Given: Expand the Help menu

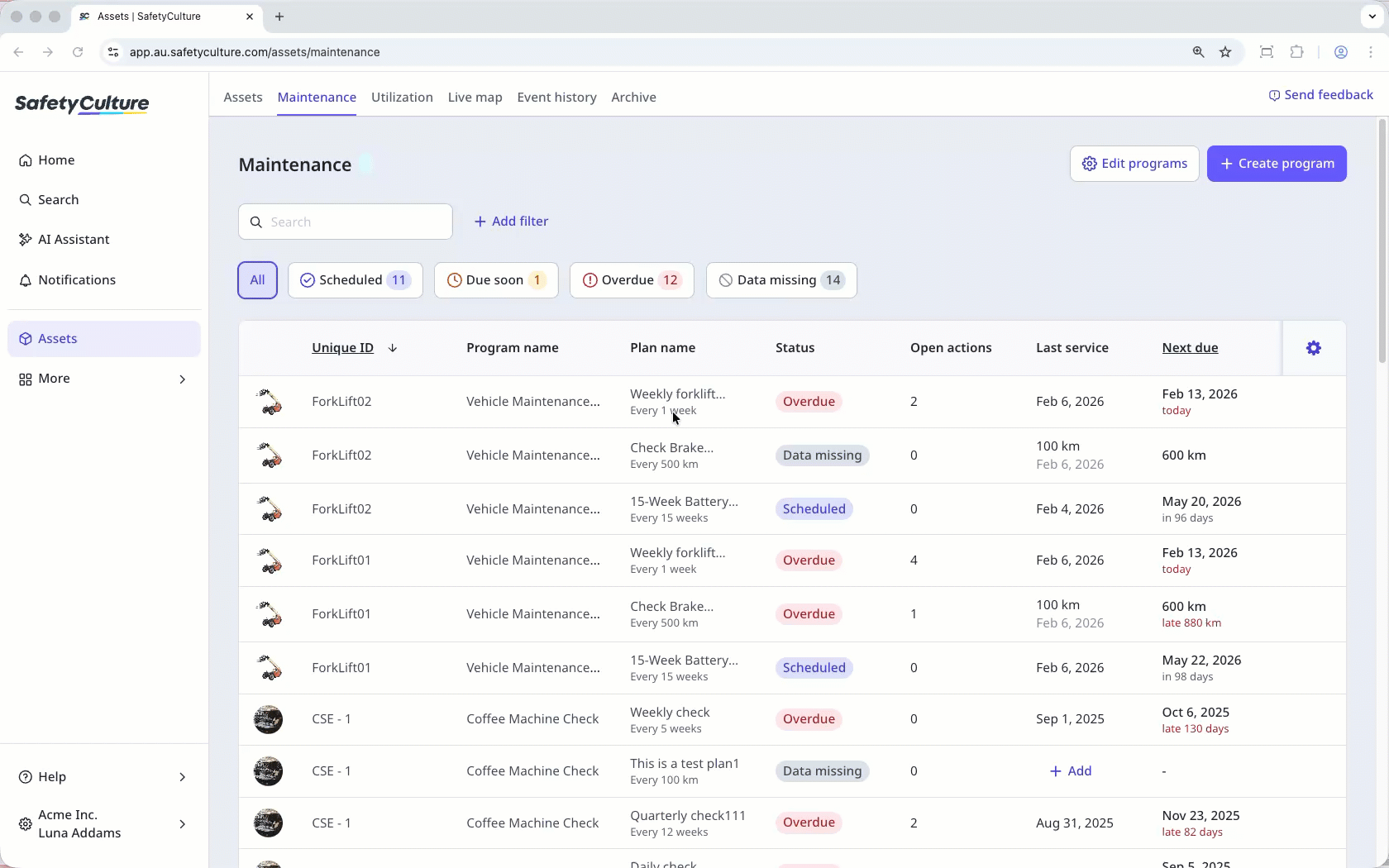Looking at the screenshot, I should pos(104,777).
